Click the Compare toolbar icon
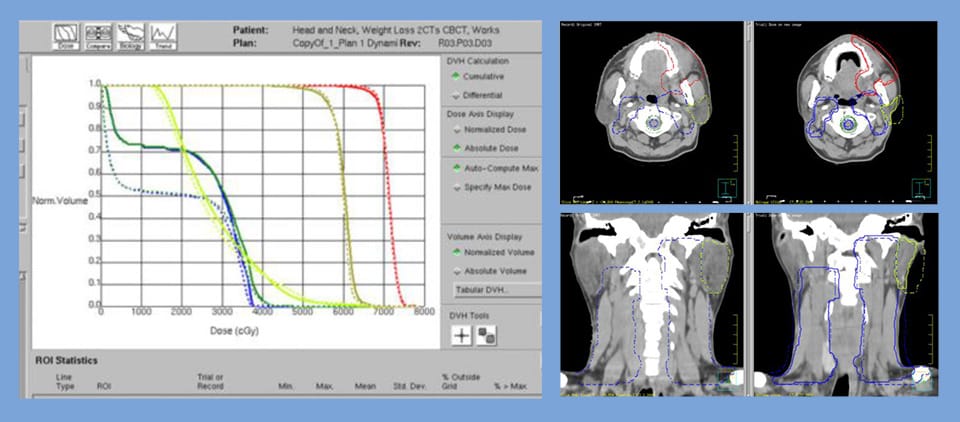 [x=98, y=36]
